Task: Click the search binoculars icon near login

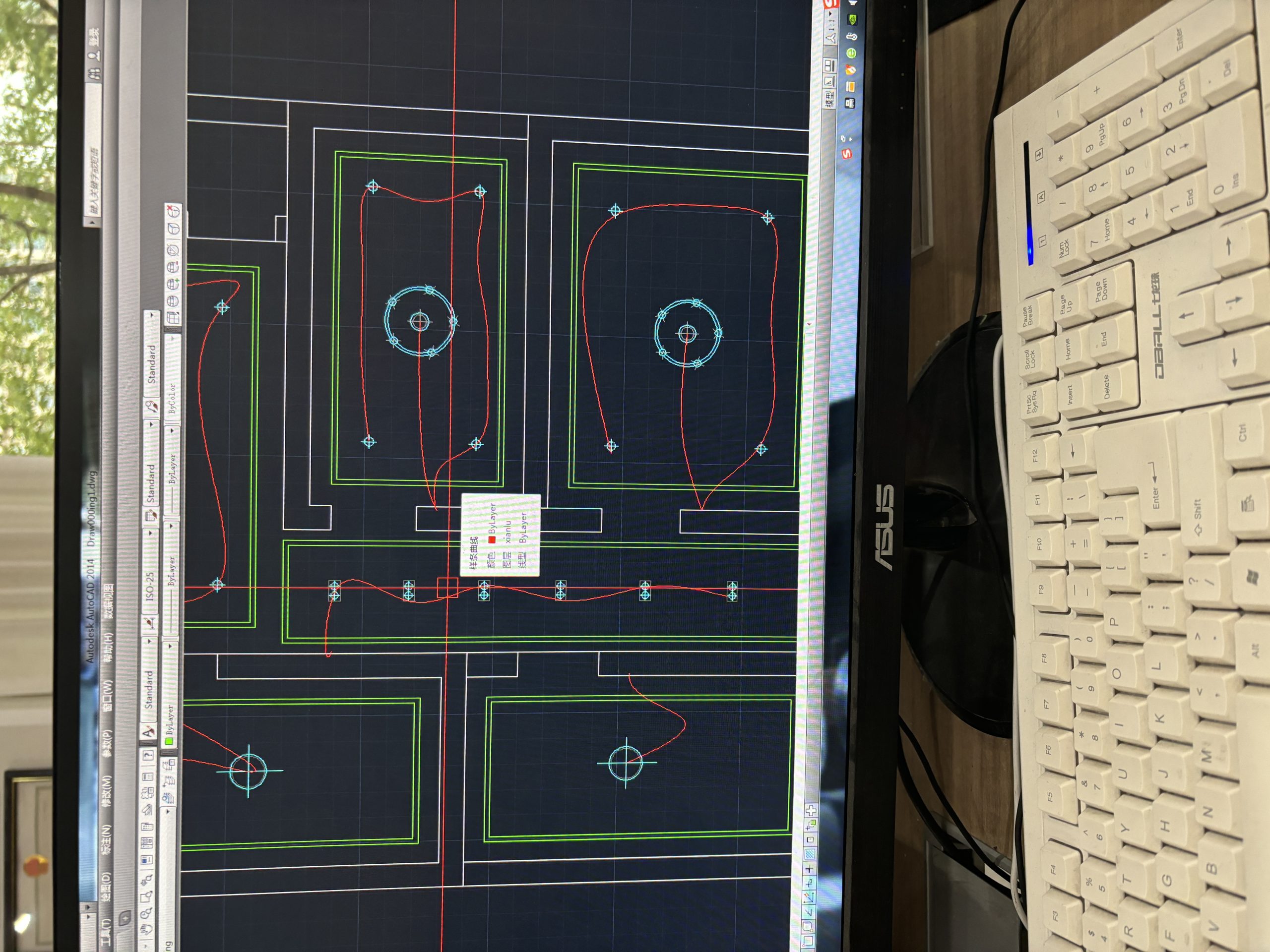Action: point(95,73)
